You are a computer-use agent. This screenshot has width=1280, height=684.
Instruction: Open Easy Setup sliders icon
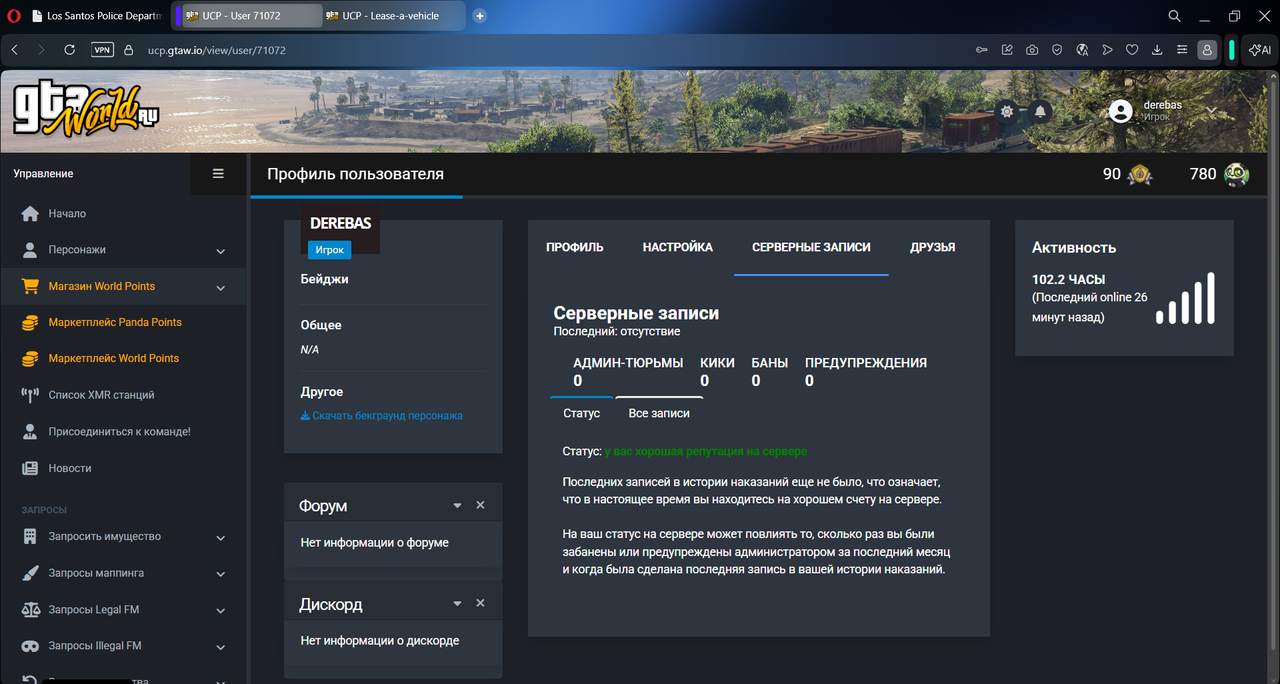(x=1182, y=49)
